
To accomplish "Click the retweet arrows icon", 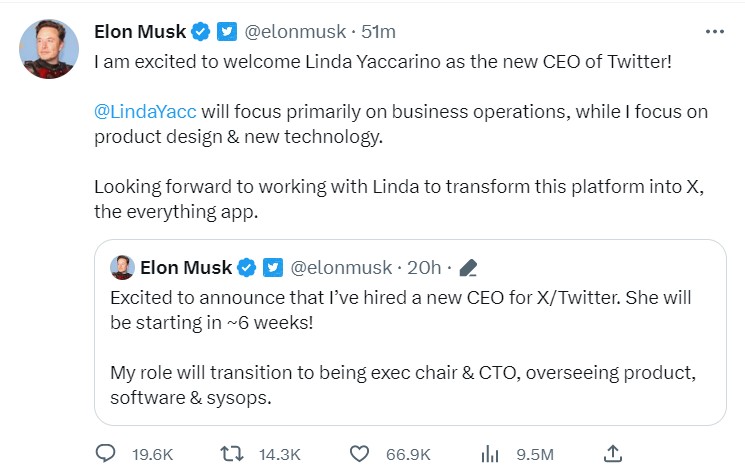I will coord(233,453).
